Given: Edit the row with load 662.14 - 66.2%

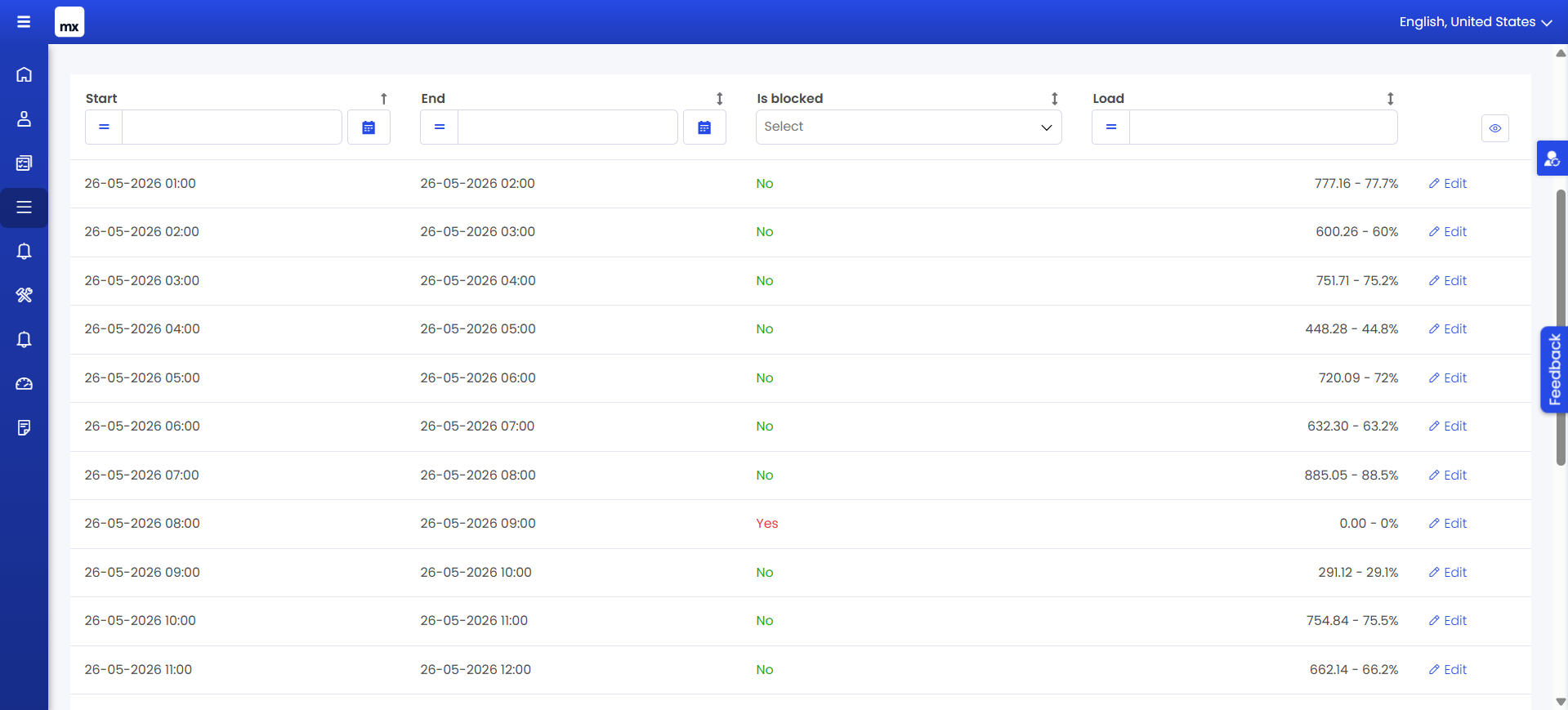Looking at the screenshot, I should (x=1448, y=670).
